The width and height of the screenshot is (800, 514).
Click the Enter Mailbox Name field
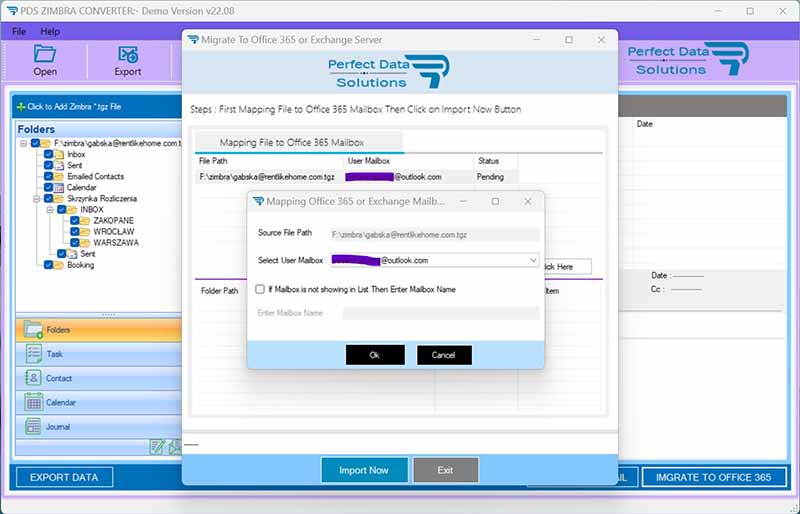(441, 313)
